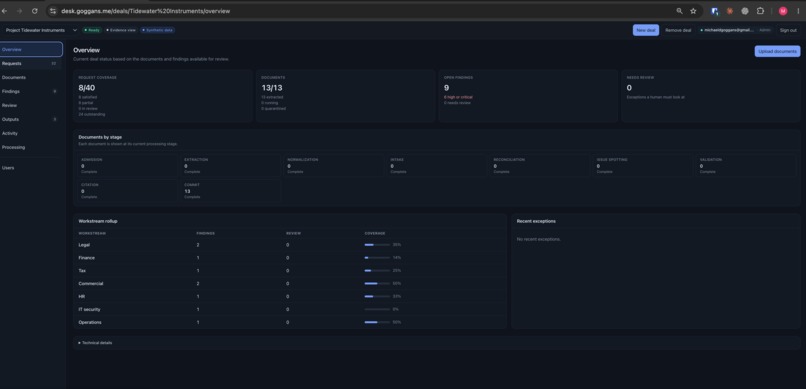The width and height of the screenshot is (806, 389).
Task: Open the Documents 13/13 card
Action: tap(345, 97)
